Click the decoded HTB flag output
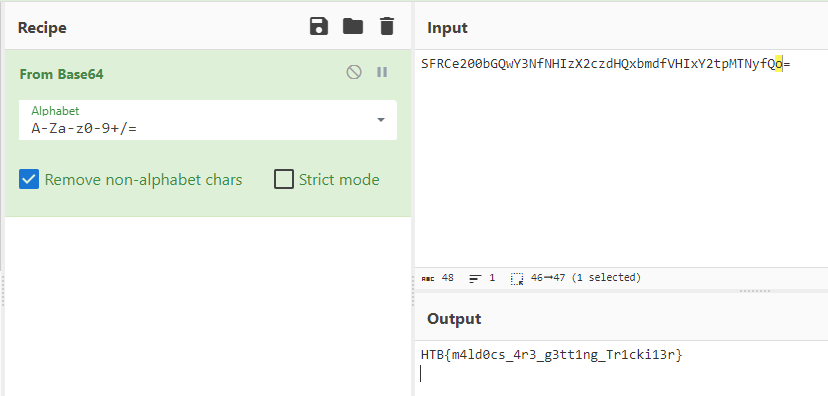This screenshot has height=396, width=828. (551, 355)
